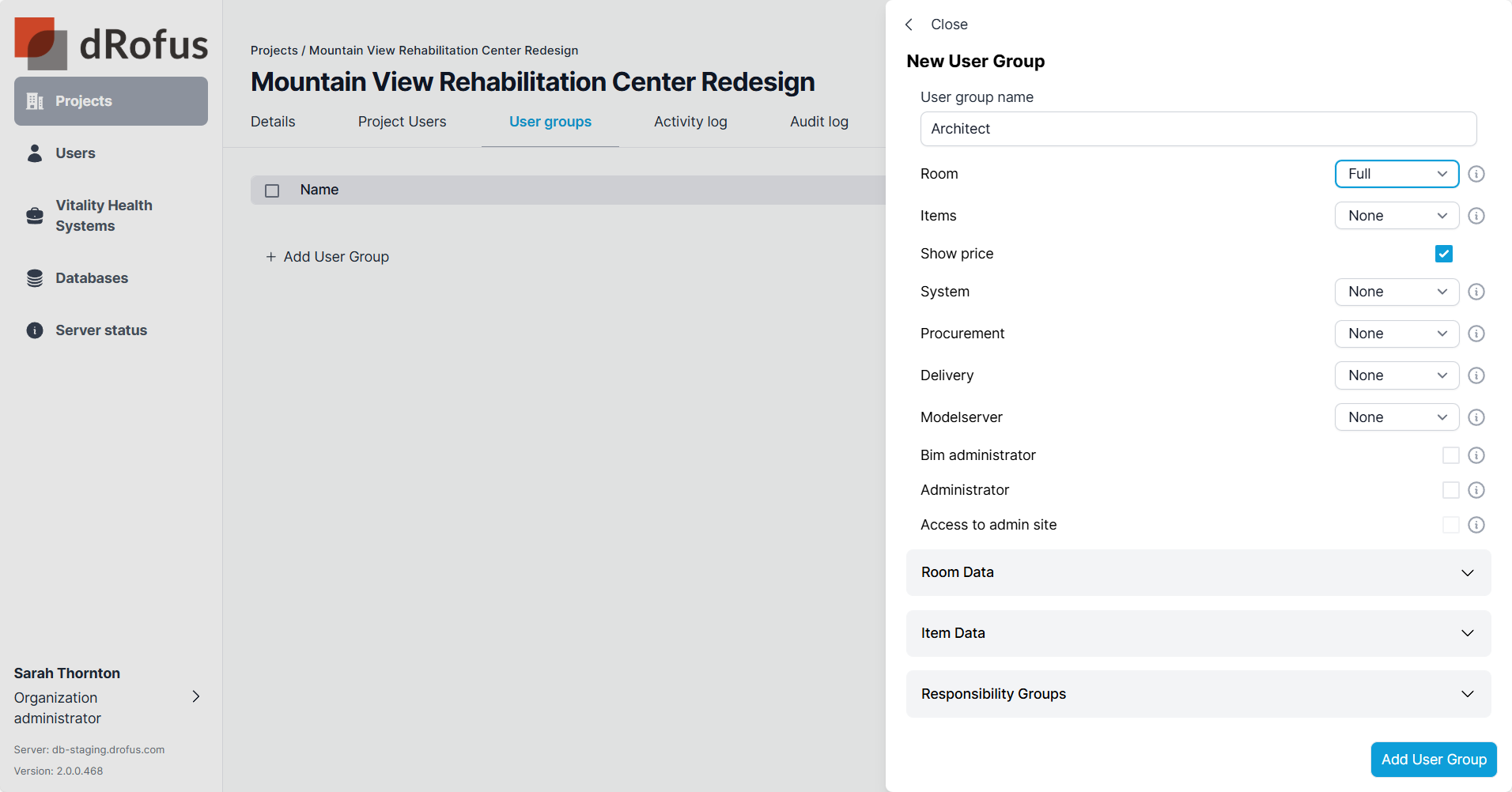The image size is (1512, 792).
Task: Open the Items permission dropdown
Action: point(1396,216)
